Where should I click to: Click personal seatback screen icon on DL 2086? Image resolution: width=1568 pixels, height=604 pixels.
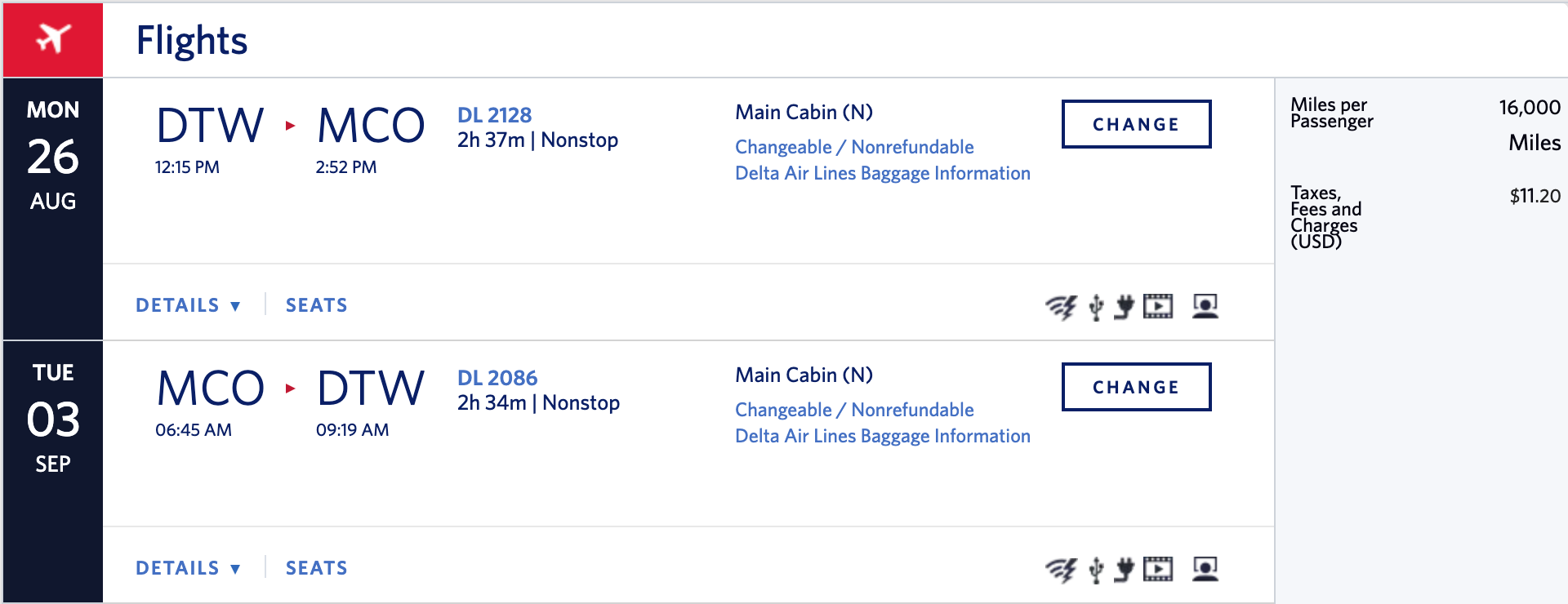pos(1205,569)
